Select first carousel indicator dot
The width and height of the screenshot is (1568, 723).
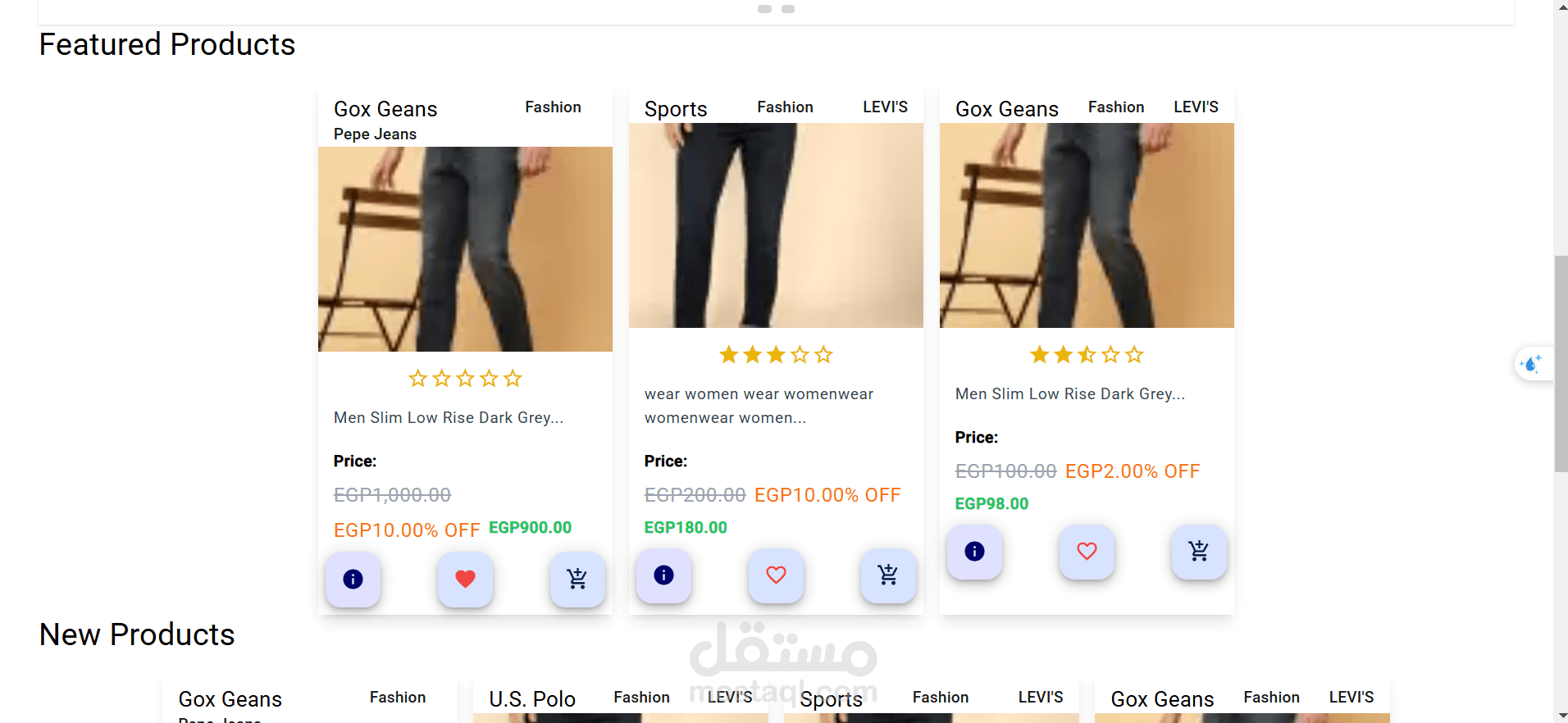[x=764, y=9]
